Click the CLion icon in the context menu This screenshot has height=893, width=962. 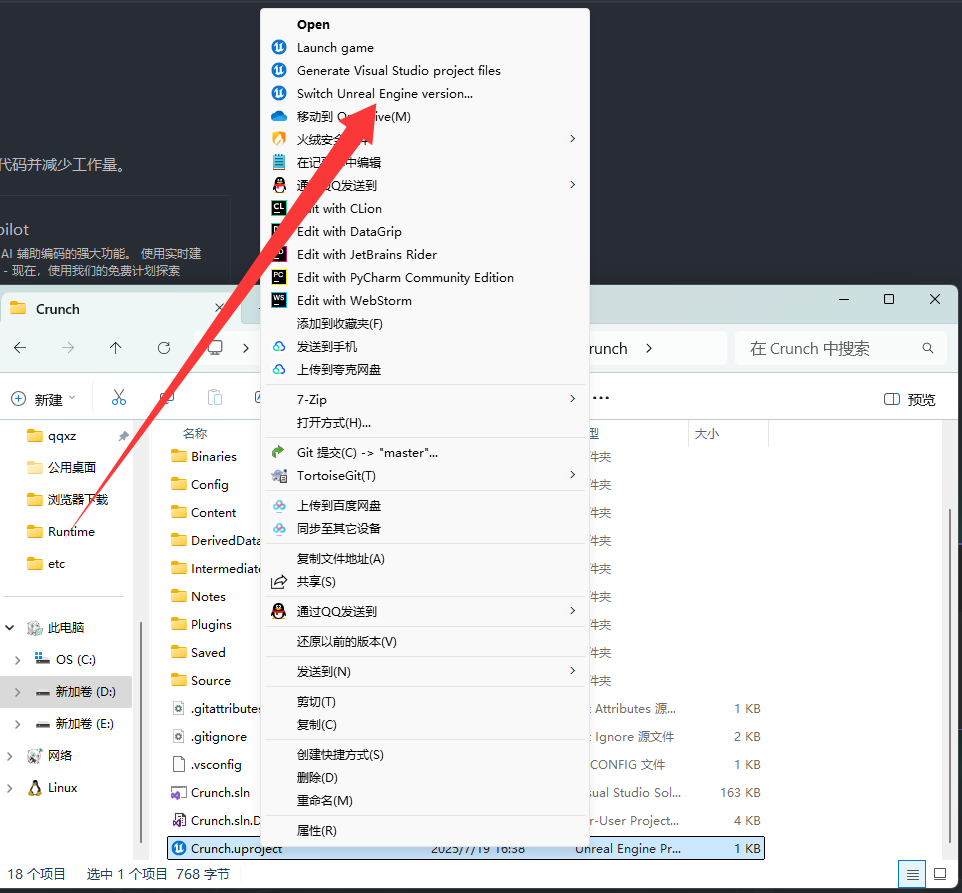pyautogui.click(x=279, y=208)
